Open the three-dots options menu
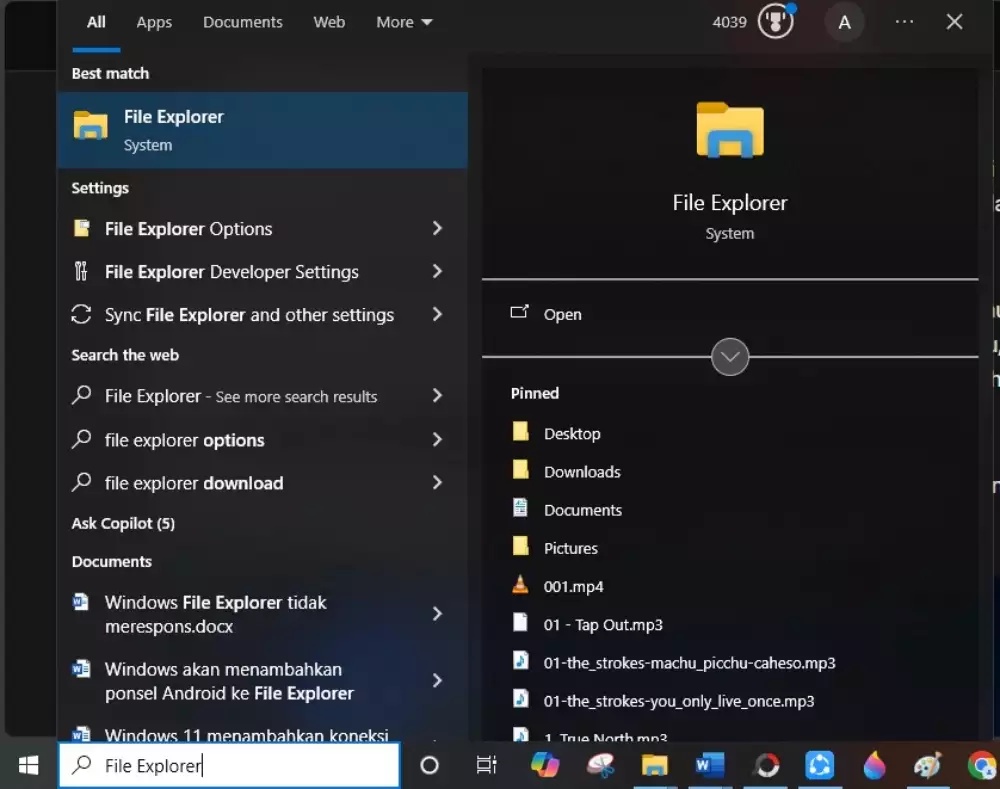 [904, 22]
